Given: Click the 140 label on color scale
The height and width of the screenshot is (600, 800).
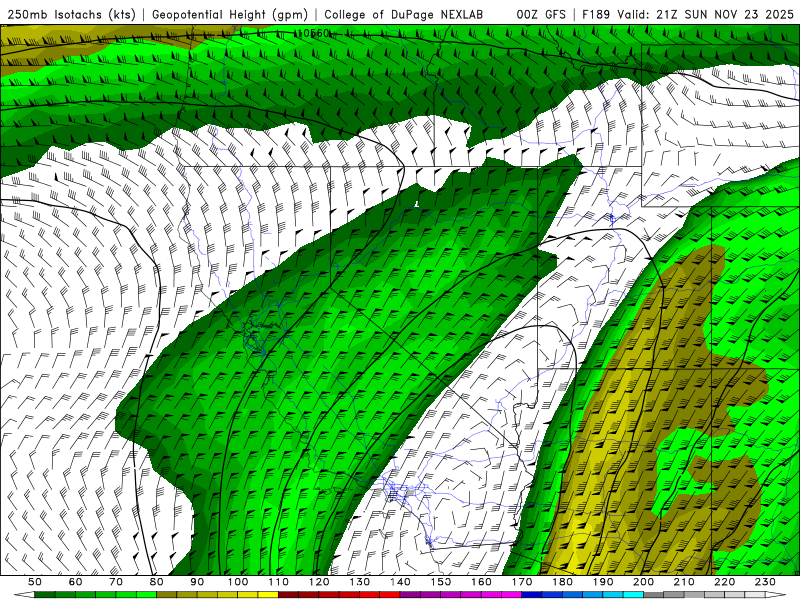Looking at the screenshot, I should pos(400,582).
